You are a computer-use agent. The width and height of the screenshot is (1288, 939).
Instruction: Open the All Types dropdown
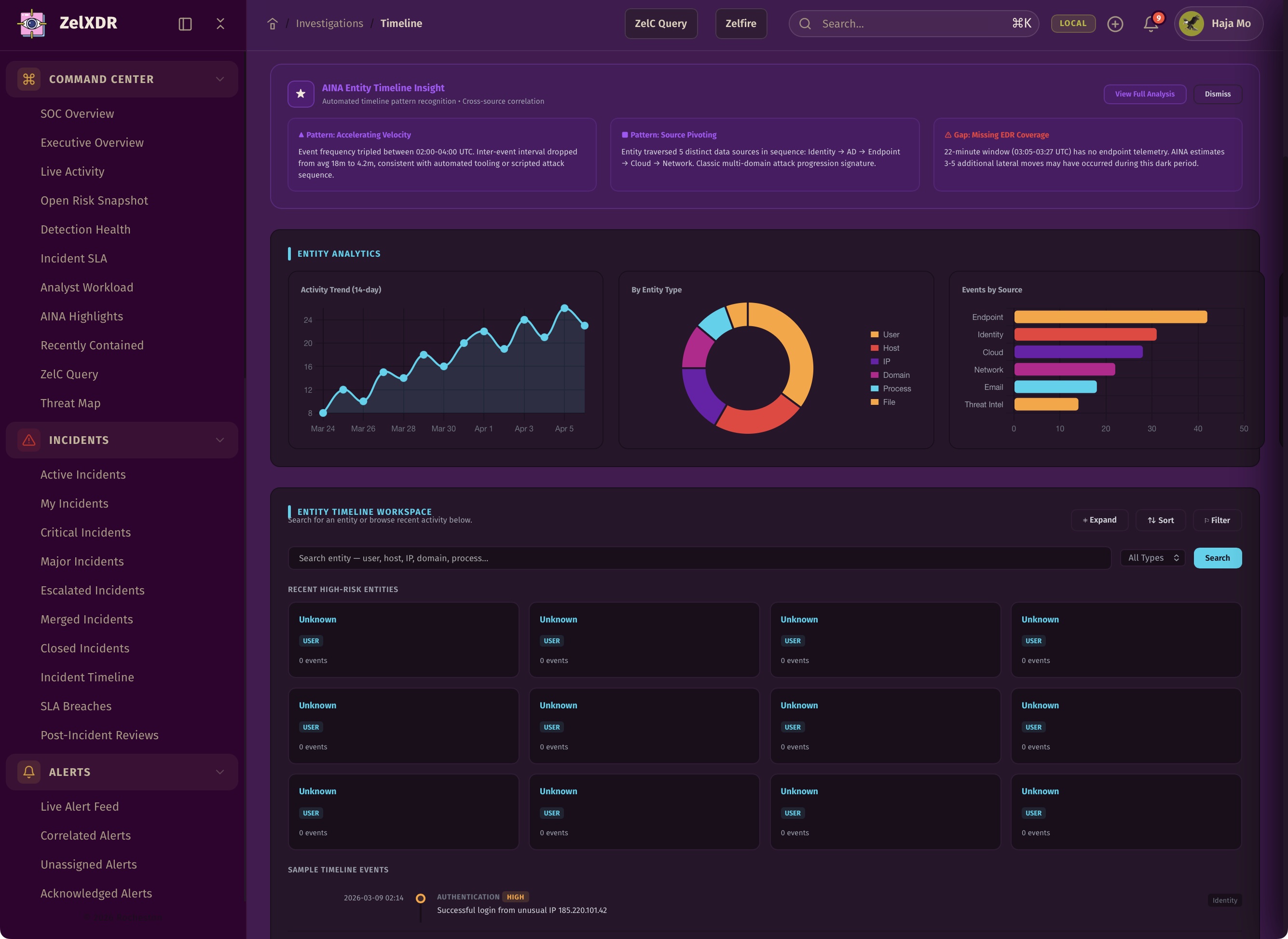(1152, 558)
